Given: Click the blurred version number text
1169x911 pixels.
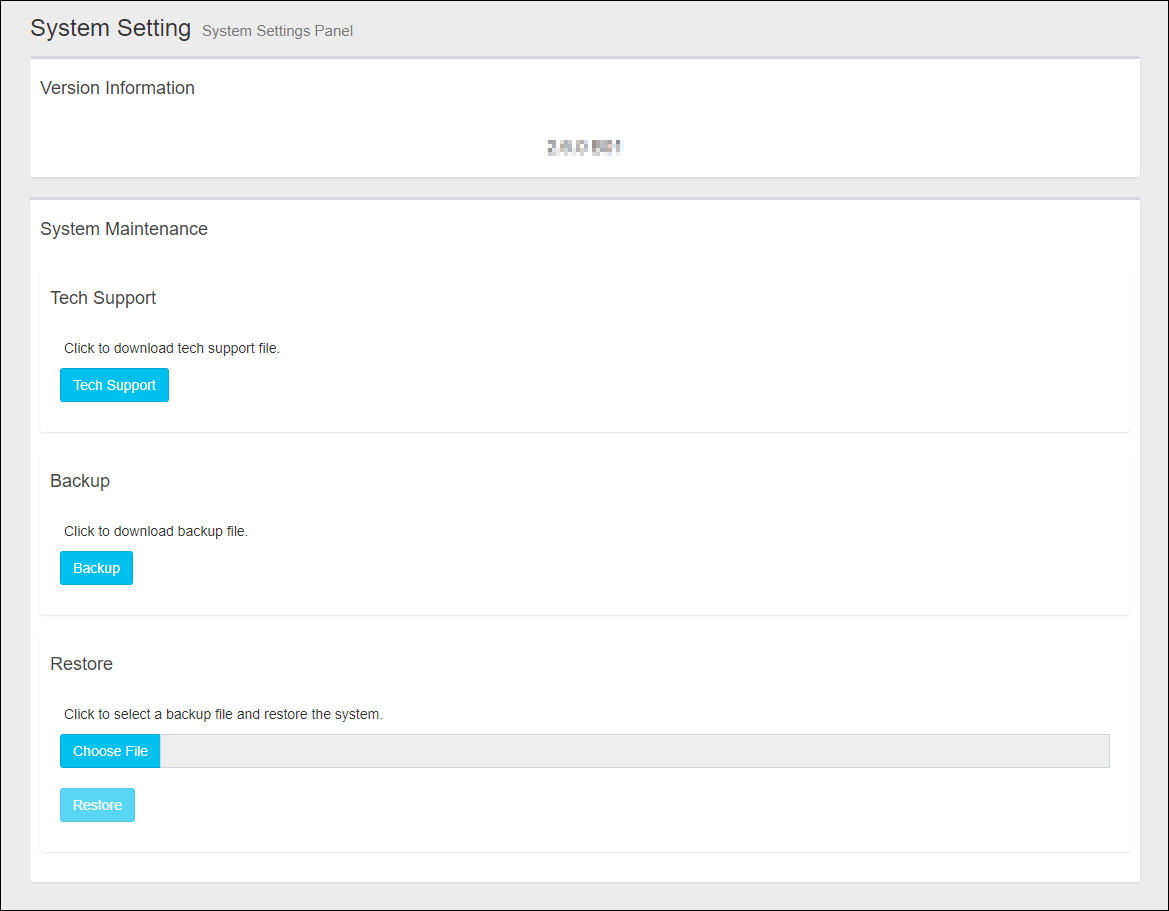Looking at the screenshot, I should (x=584, y=148).
